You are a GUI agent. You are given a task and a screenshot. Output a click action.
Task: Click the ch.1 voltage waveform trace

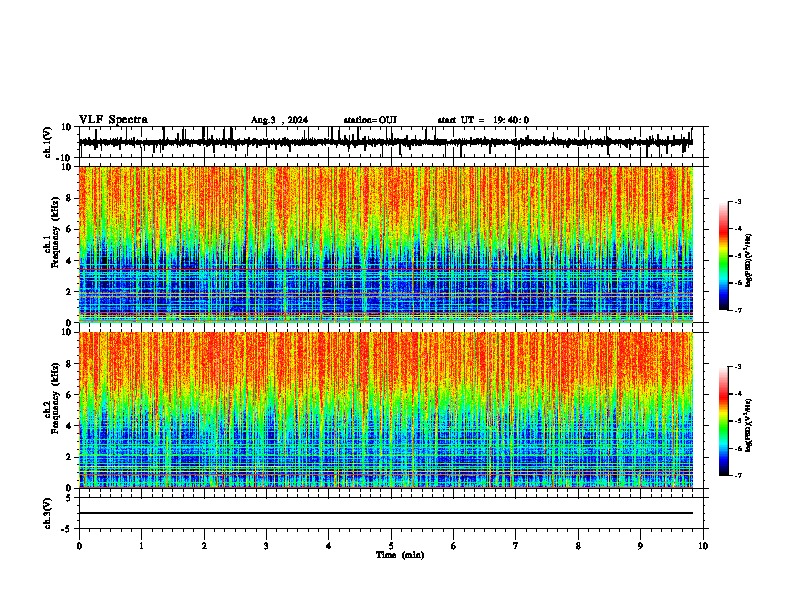point(385,142)
